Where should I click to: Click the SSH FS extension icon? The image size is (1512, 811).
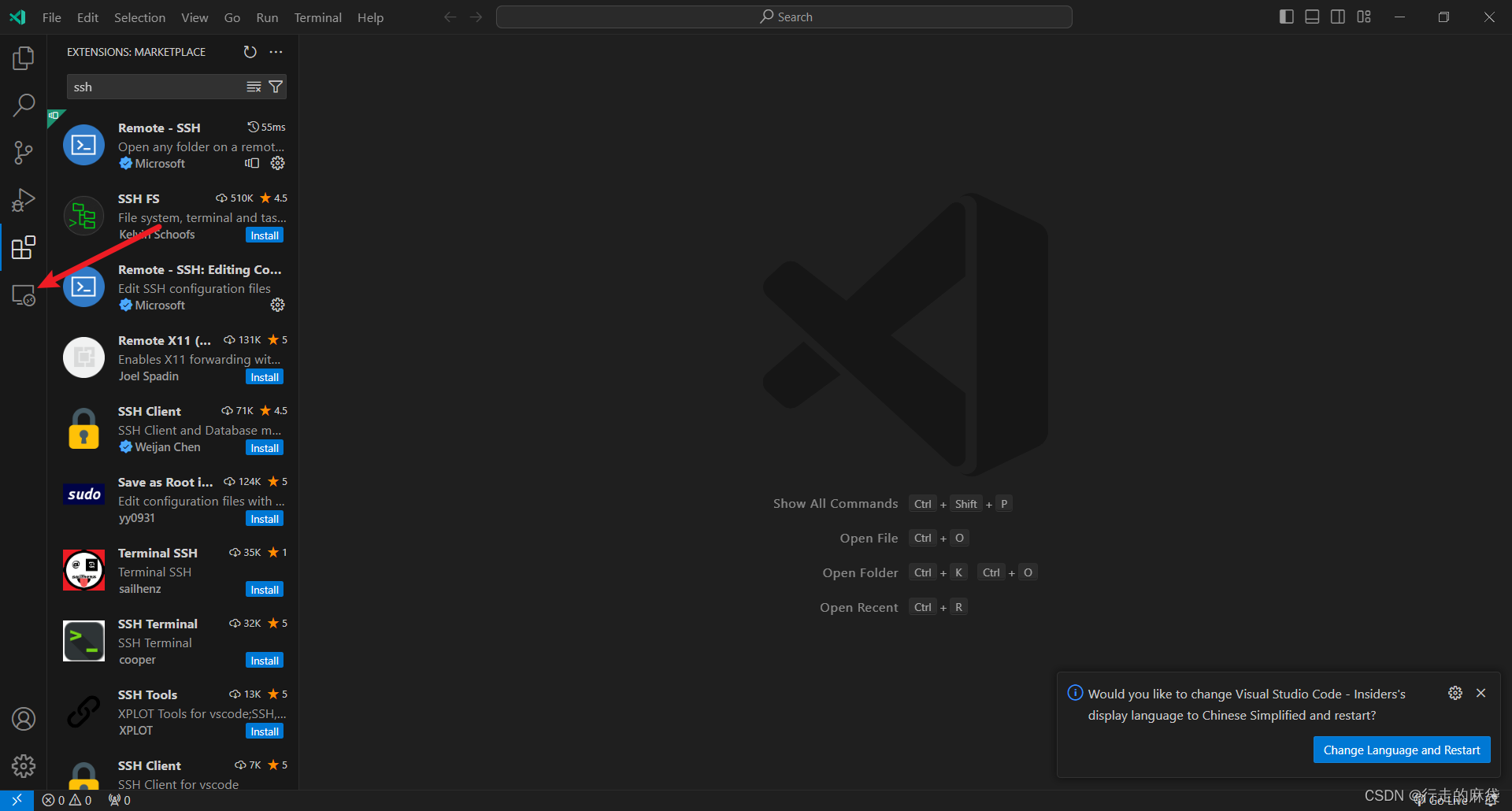click(x=83, y=216)
